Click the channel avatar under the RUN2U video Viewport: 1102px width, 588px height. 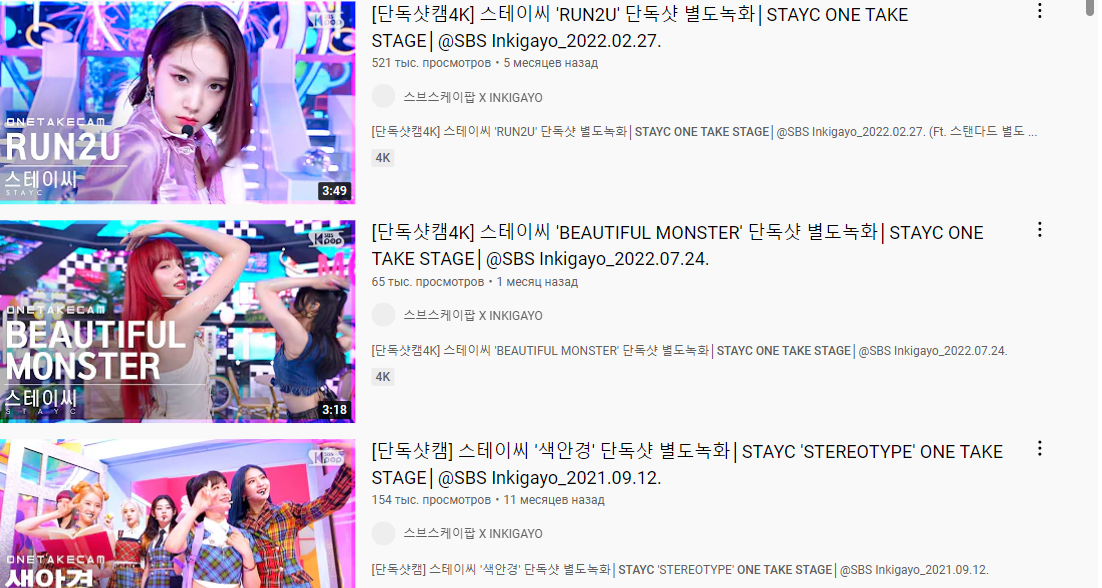[x=383, y=96]
